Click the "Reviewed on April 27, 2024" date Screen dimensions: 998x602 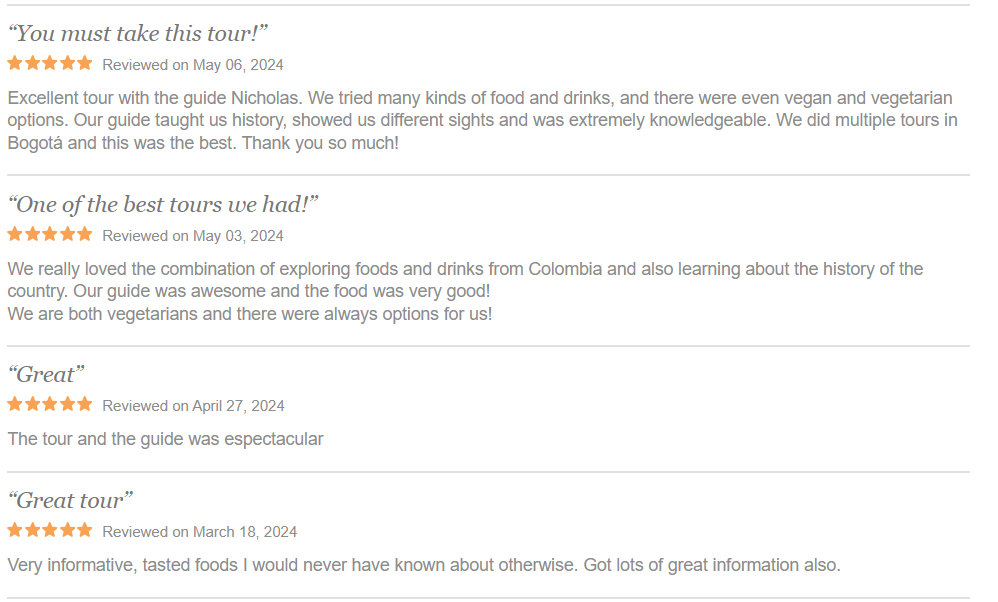pos(193,406)
